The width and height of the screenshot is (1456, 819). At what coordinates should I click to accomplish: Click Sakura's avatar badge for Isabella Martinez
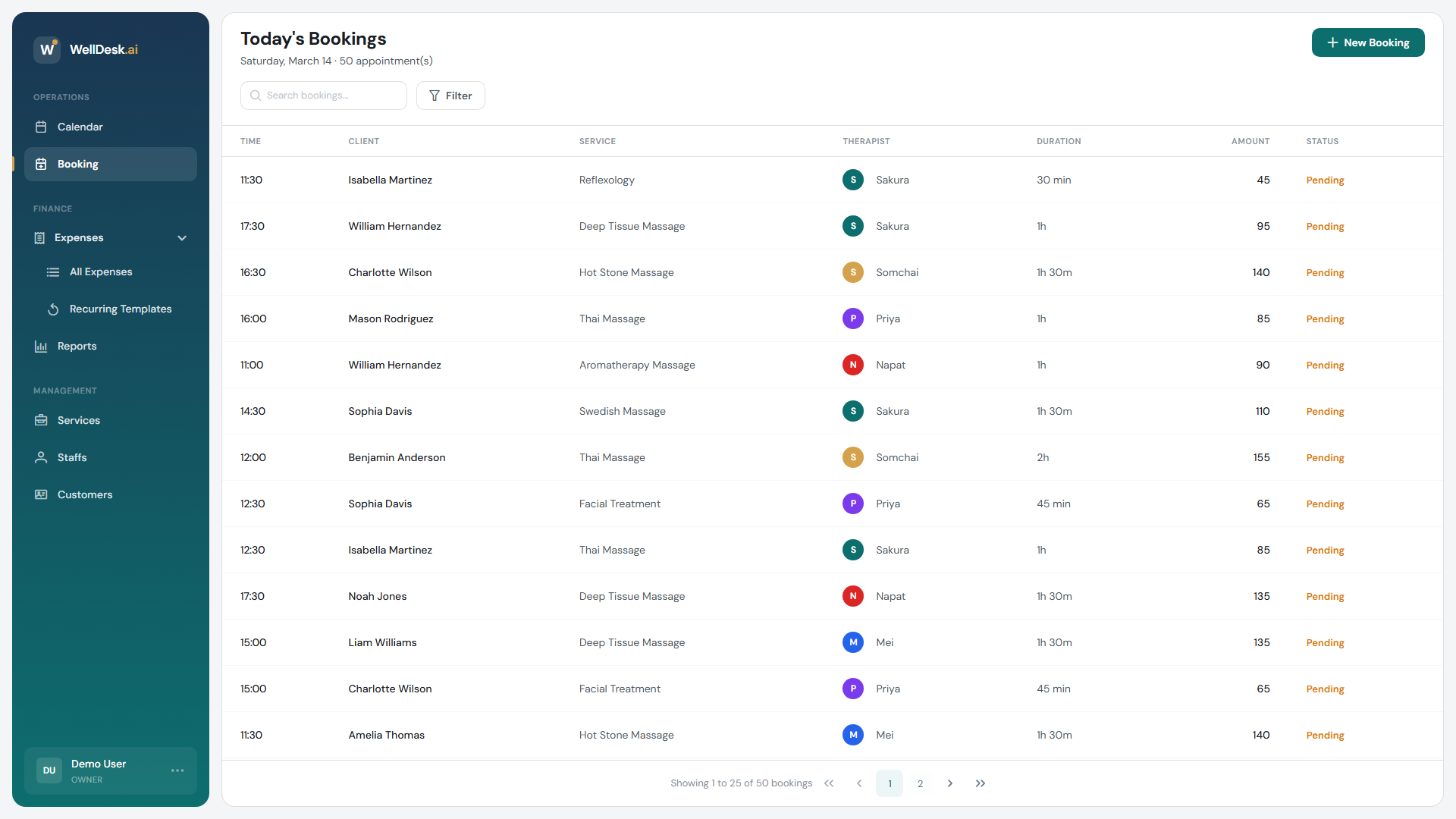pyautogui.click(x=852, y=180)
